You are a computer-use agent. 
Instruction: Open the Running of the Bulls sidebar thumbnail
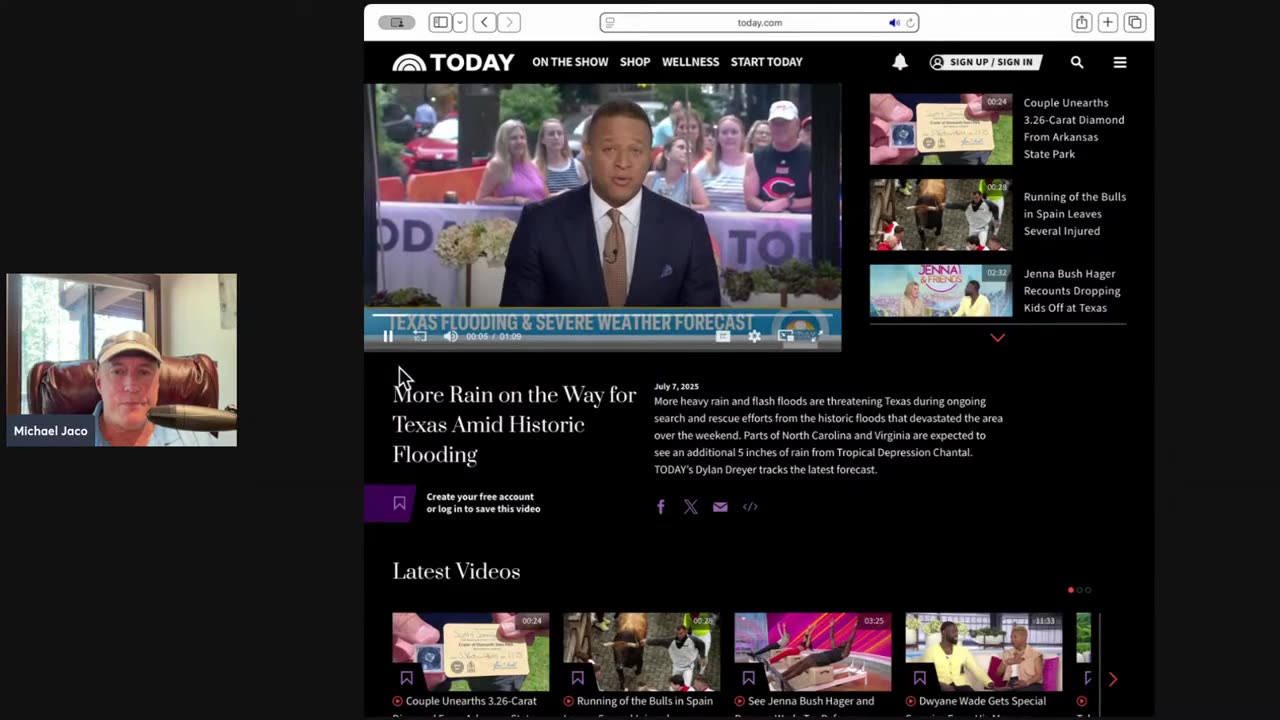tap(940, 215)
